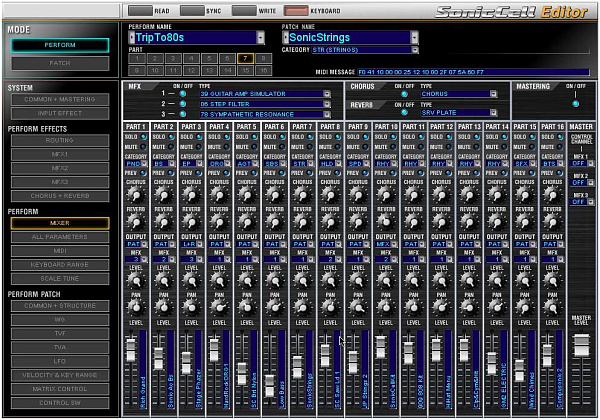
Task: Click the WRITE button in top bar
Action: click(244, 11)
